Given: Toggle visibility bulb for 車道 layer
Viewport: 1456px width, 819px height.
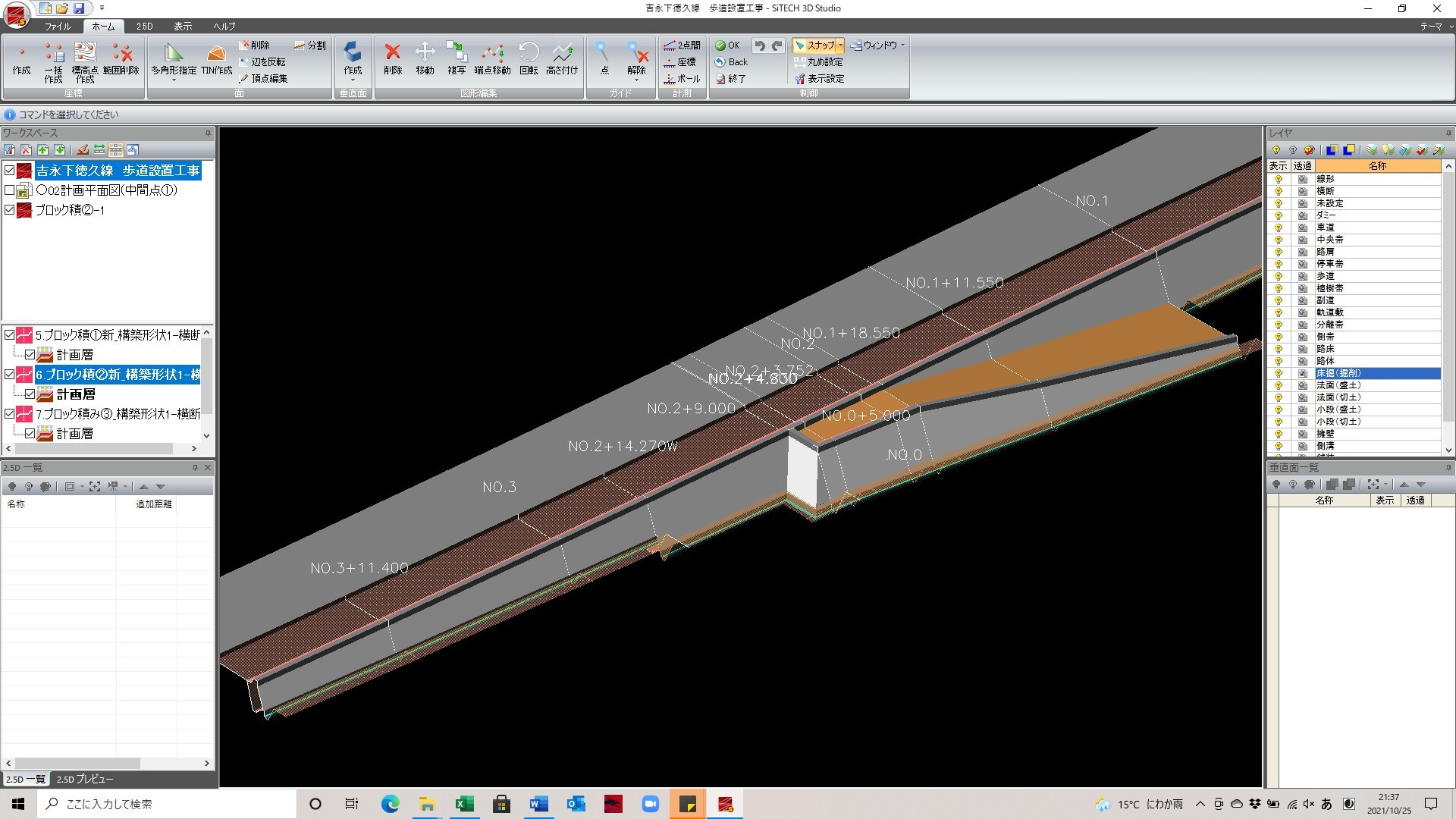Looking at the screenshot, I should pos(1279,227).
